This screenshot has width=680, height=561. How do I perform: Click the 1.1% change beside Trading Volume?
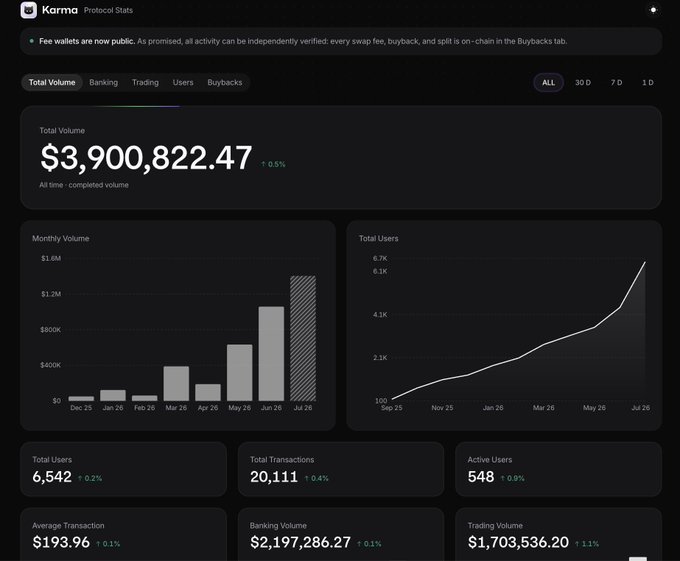click(587, 544)
